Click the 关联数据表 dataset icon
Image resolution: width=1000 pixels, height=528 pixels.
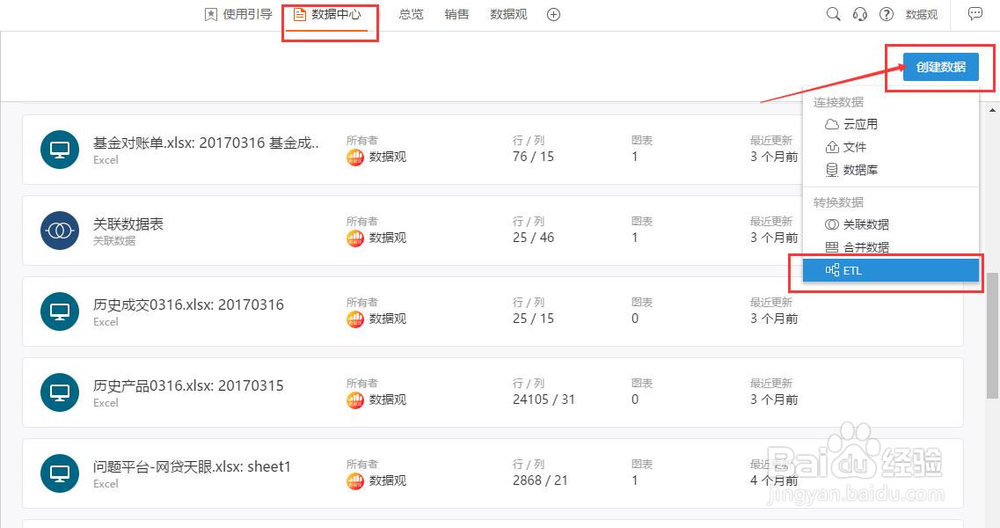pyautogui.click(x=59, y=230)
